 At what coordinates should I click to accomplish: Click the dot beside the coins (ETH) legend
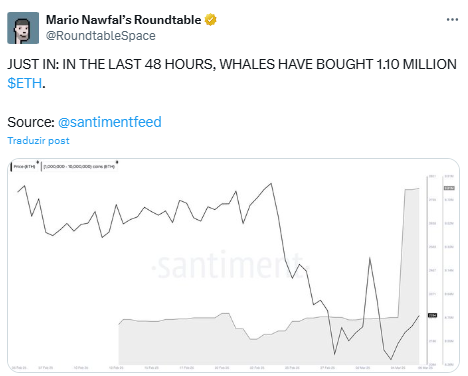tap(117, 162)
